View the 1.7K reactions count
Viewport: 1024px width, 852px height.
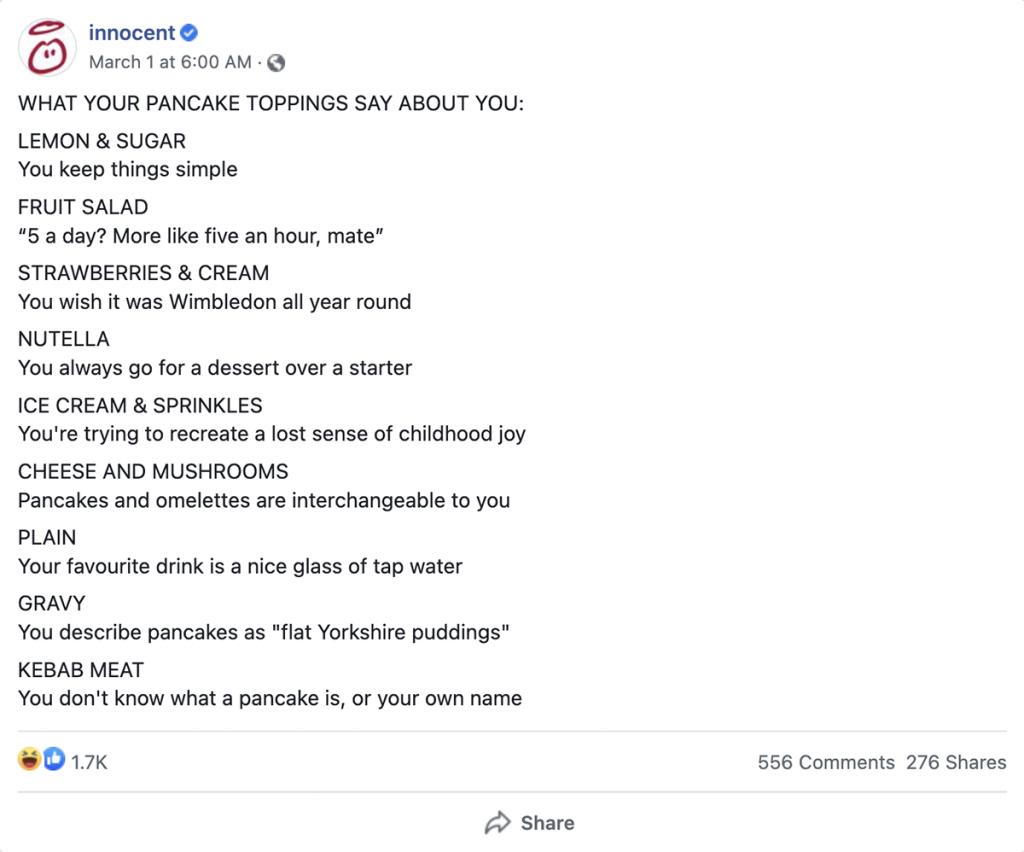[x=89, y=762]
